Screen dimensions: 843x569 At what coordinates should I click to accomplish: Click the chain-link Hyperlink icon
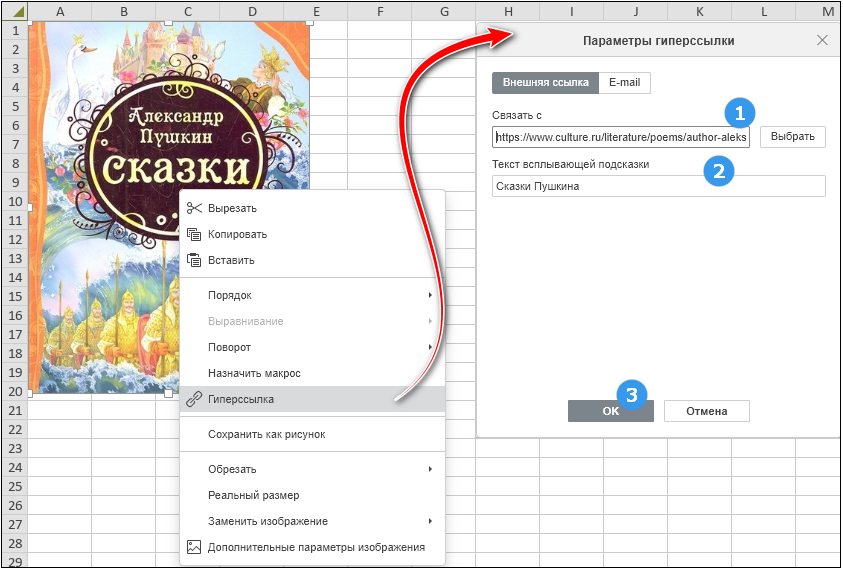pyautogui.click(x=194, y=399)
